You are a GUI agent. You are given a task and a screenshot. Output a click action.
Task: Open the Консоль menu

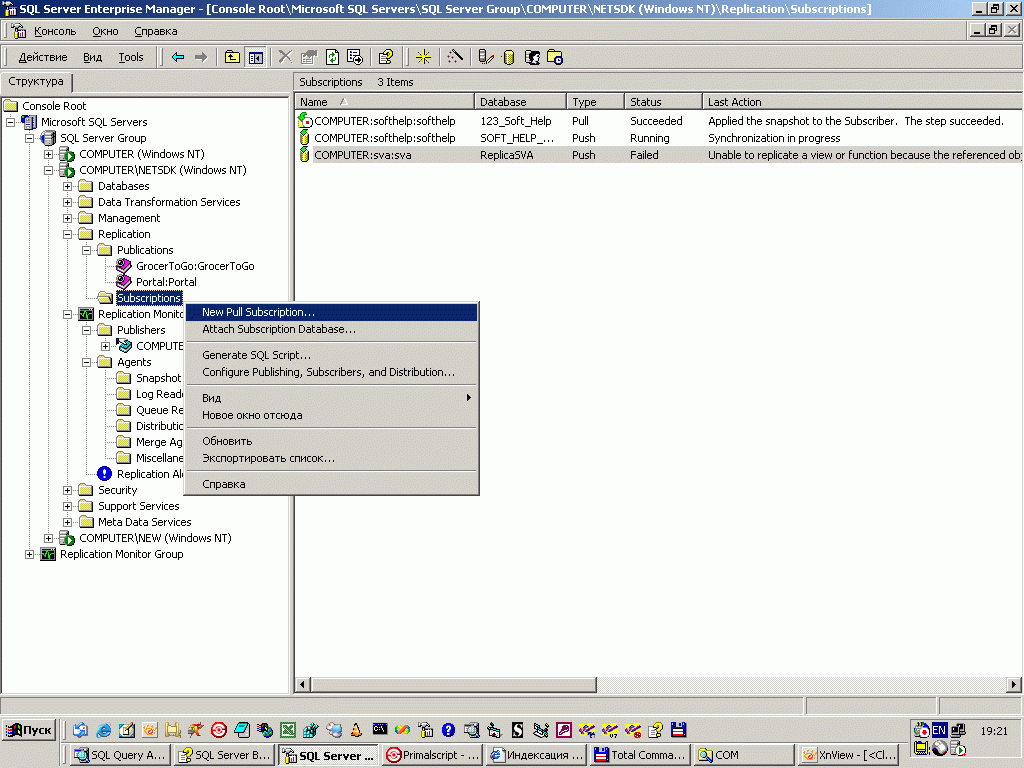(x=55, y=31)
